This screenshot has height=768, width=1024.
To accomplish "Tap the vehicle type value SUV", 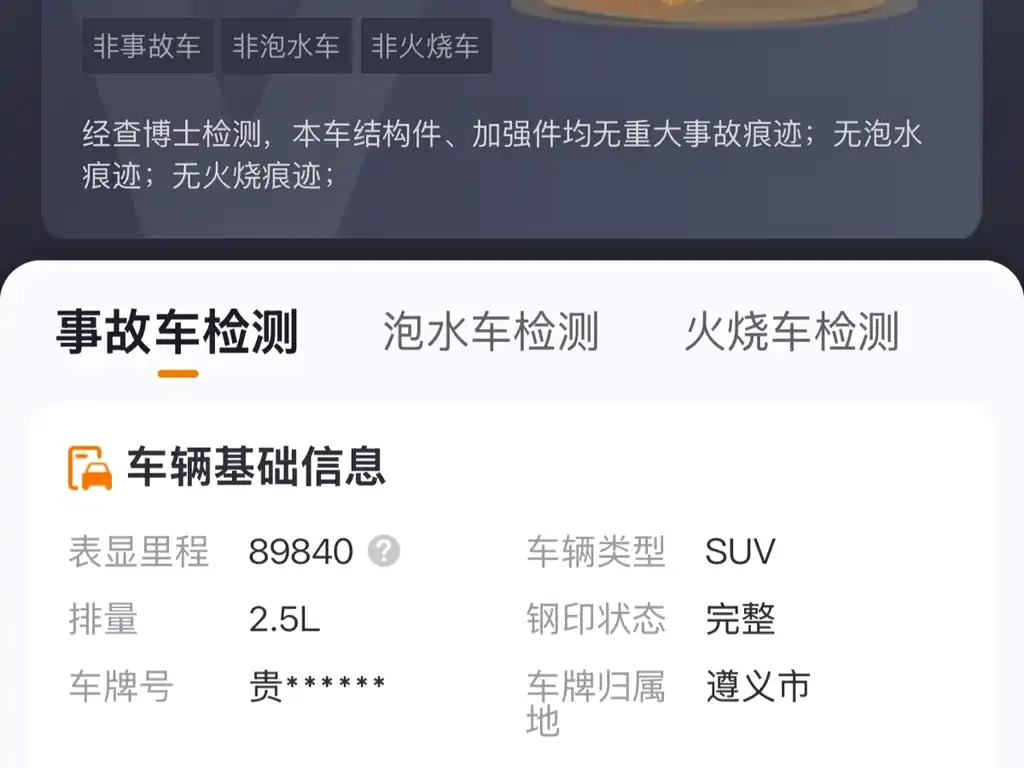I will click(x=741, y=551).
